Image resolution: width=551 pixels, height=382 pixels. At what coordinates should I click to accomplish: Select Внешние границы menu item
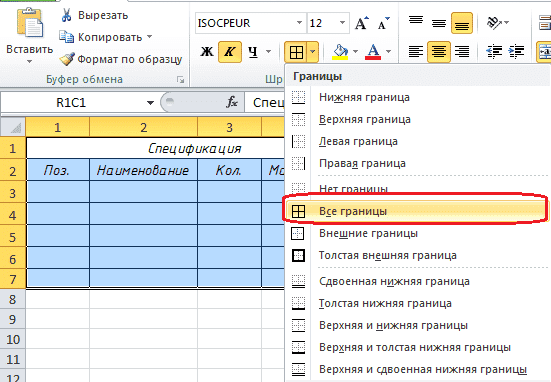coord(417,233)
